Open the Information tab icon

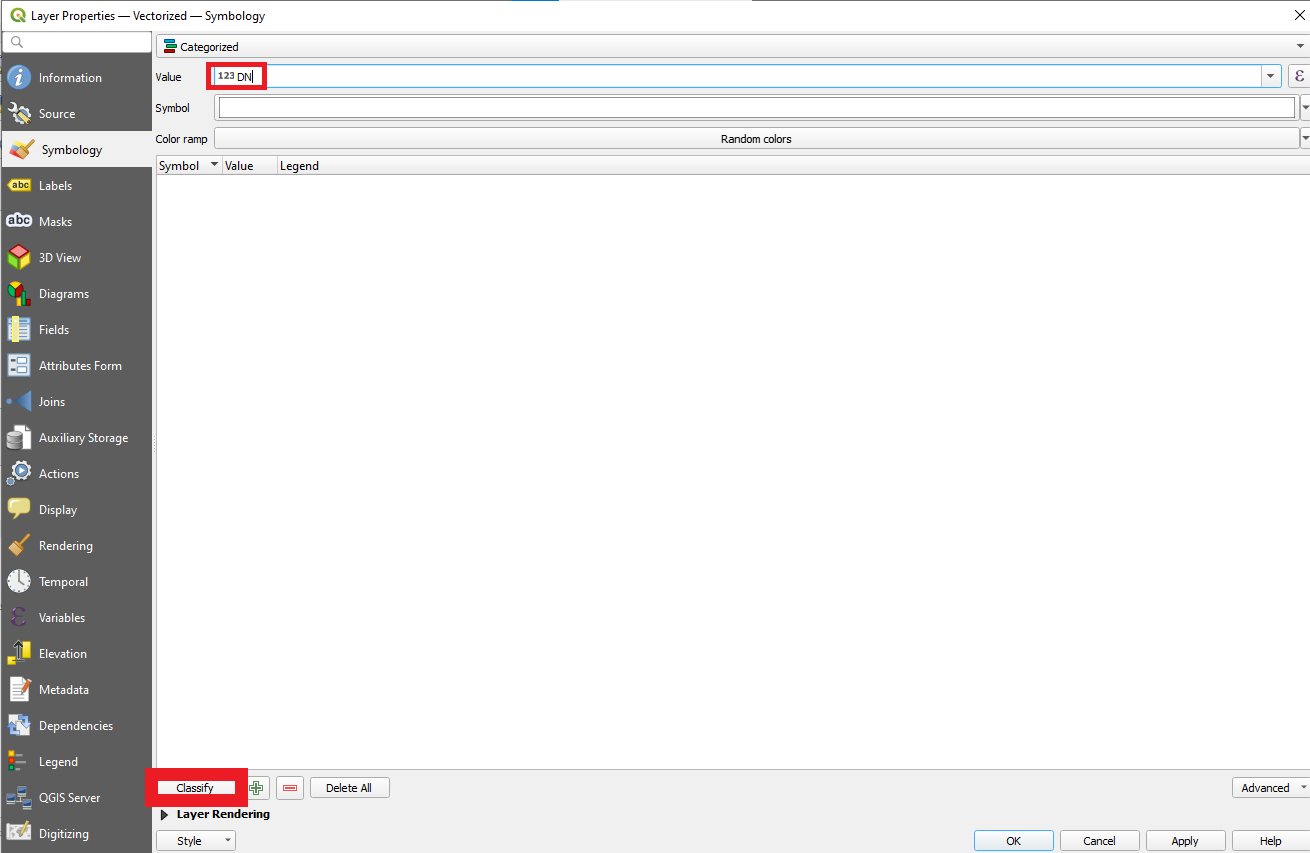19,77
